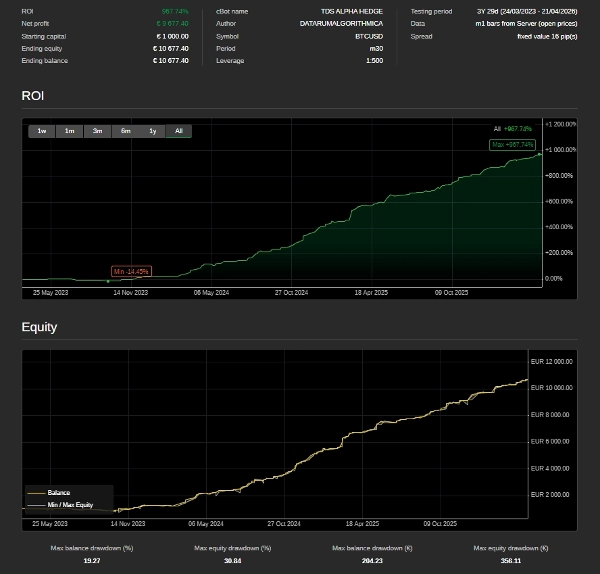Switch ROI chart to 6m range
600x574 pixels.
[126, 131]
